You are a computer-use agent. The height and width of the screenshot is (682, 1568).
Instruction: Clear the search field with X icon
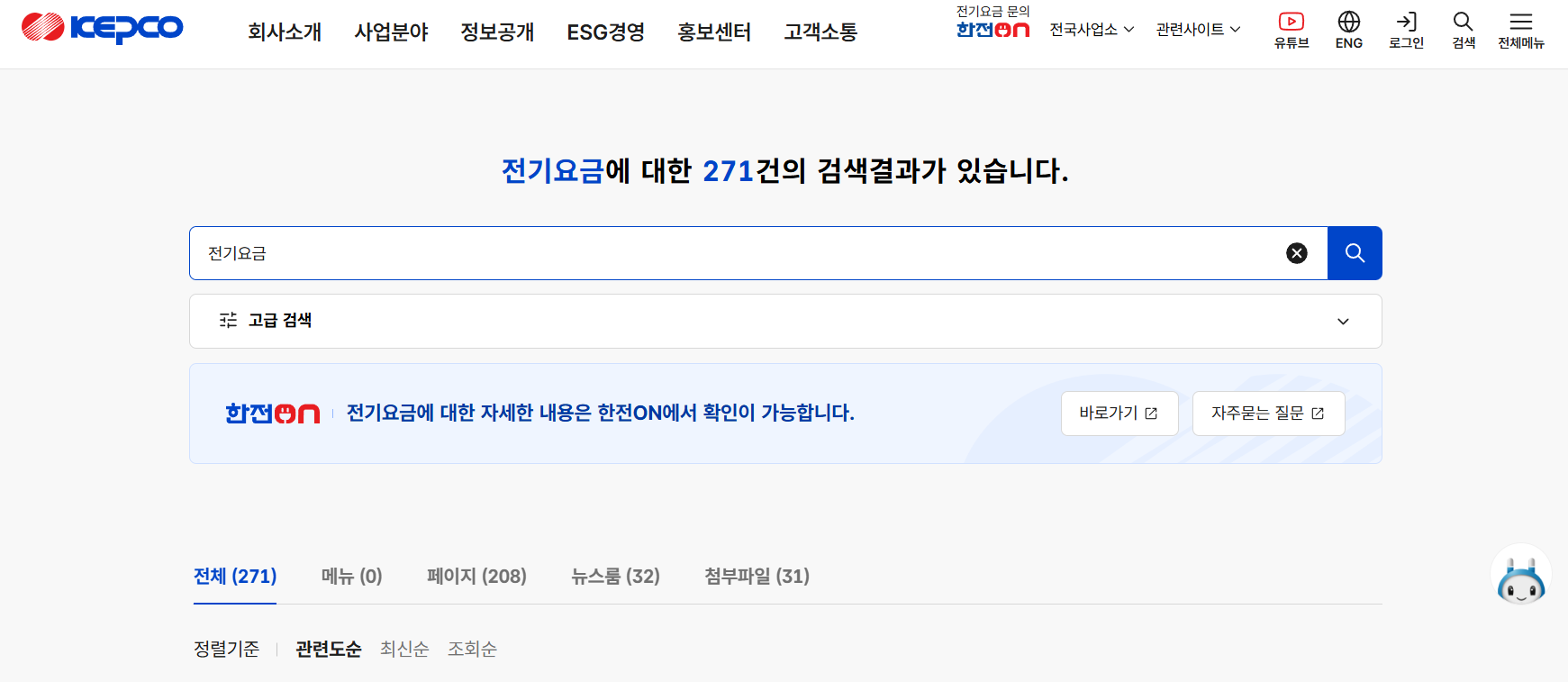[x=1297, y=253]
